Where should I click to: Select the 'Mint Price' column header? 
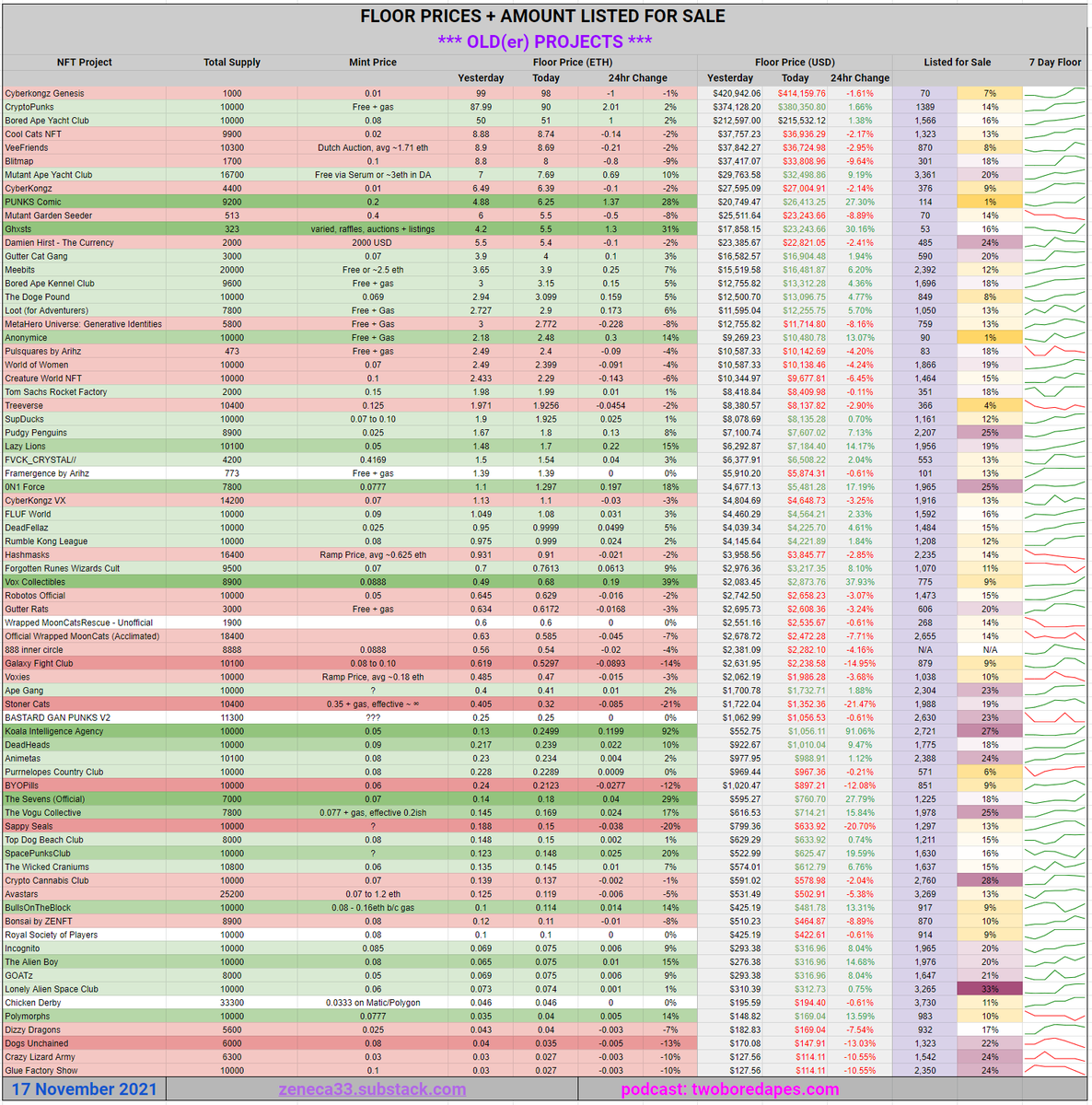pos(373,63)
